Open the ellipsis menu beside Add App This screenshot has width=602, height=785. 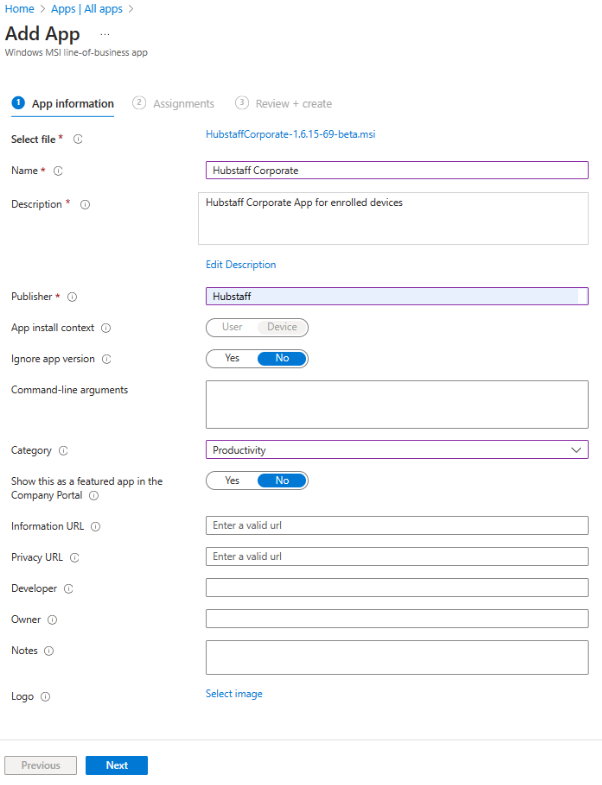coord(105,35)
